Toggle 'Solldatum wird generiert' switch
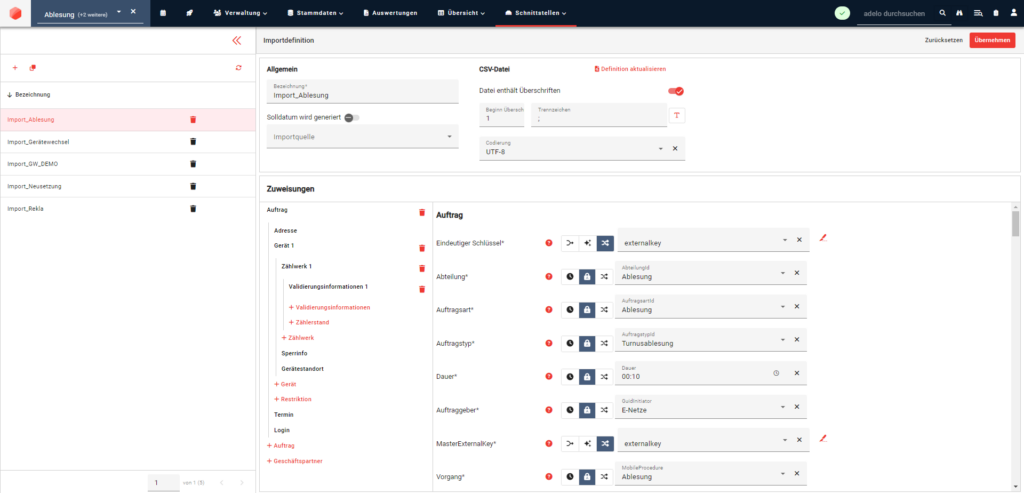This screenshot has width=1024, height=493. click(351, 118)
